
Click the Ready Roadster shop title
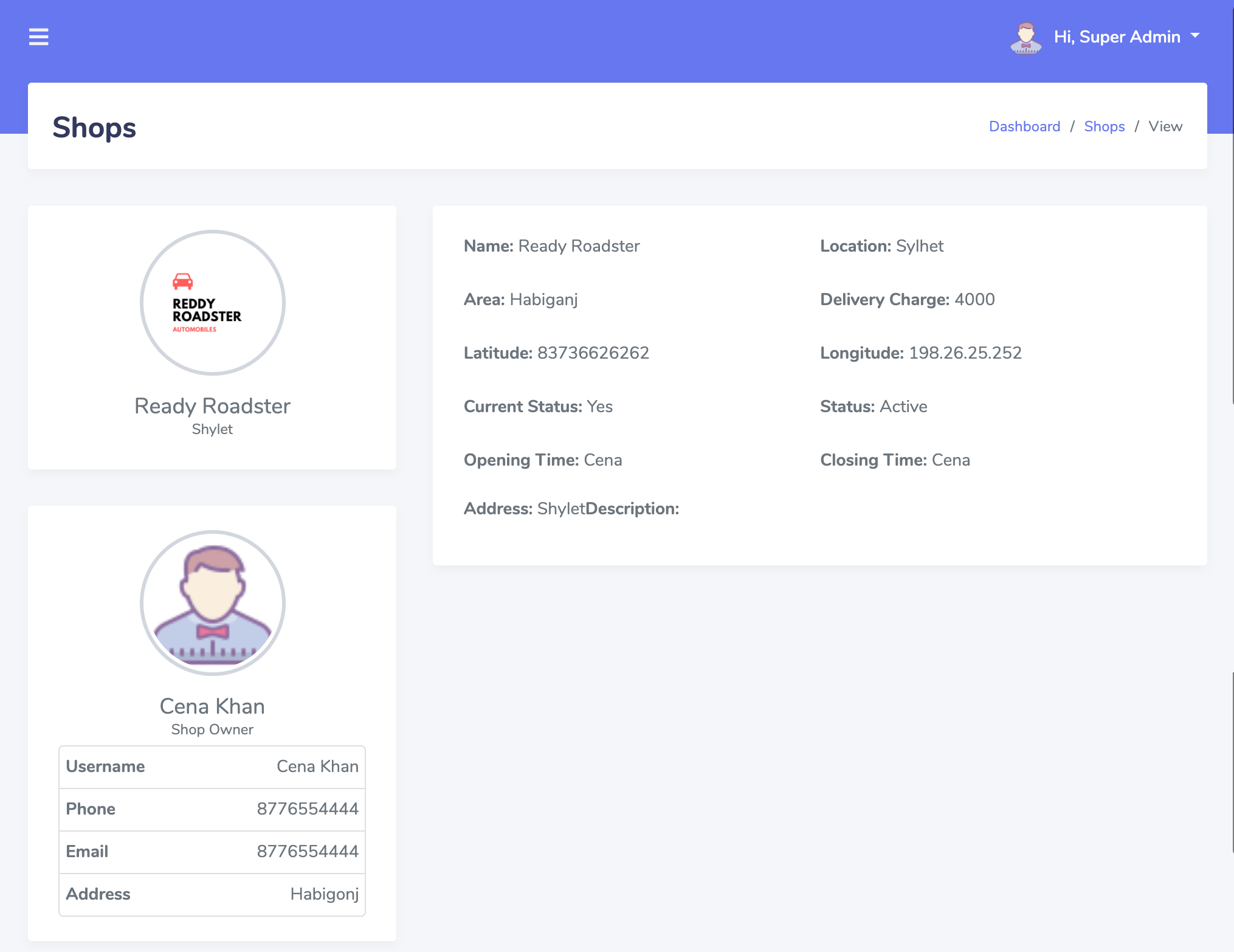pyautogui.click(x=212, y=406)
